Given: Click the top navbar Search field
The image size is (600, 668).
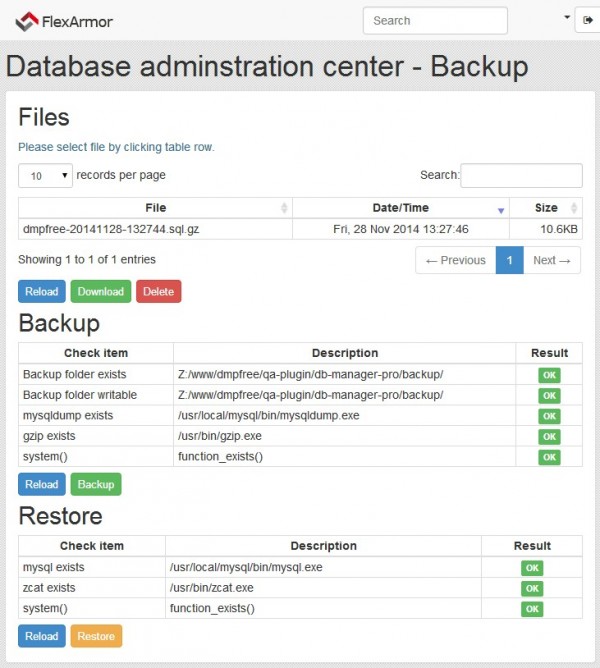Looking at the screenshot, I should tap(435, 20).
